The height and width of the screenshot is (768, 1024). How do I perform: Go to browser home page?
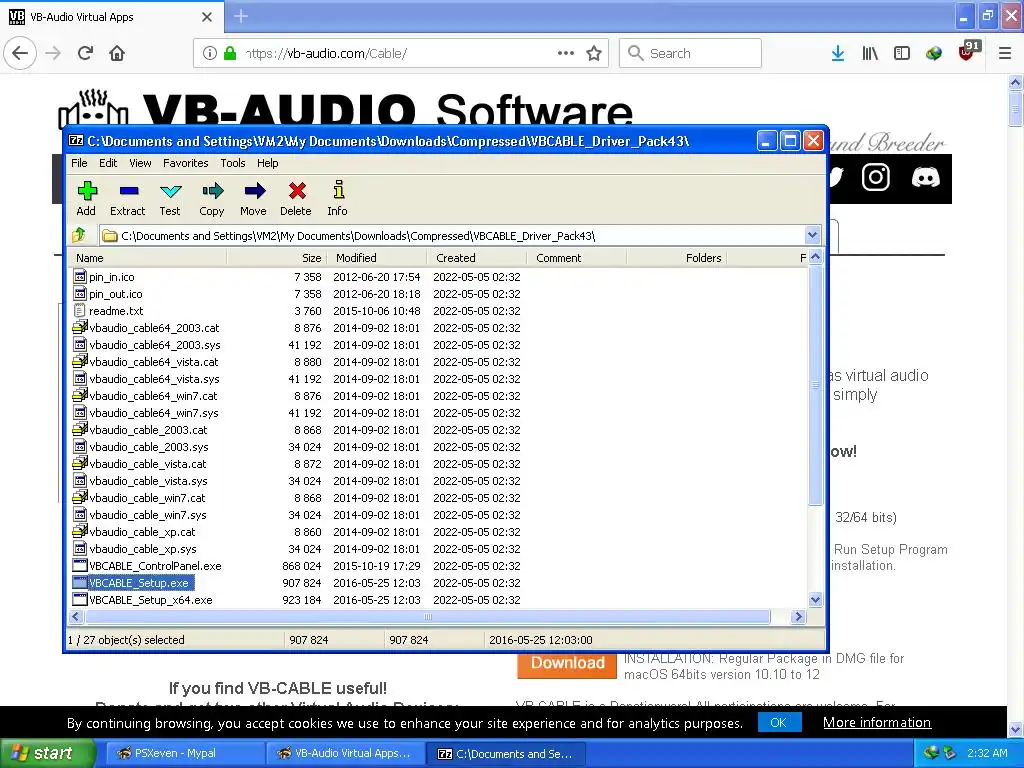pyautogui.click(x=117, y=53)
